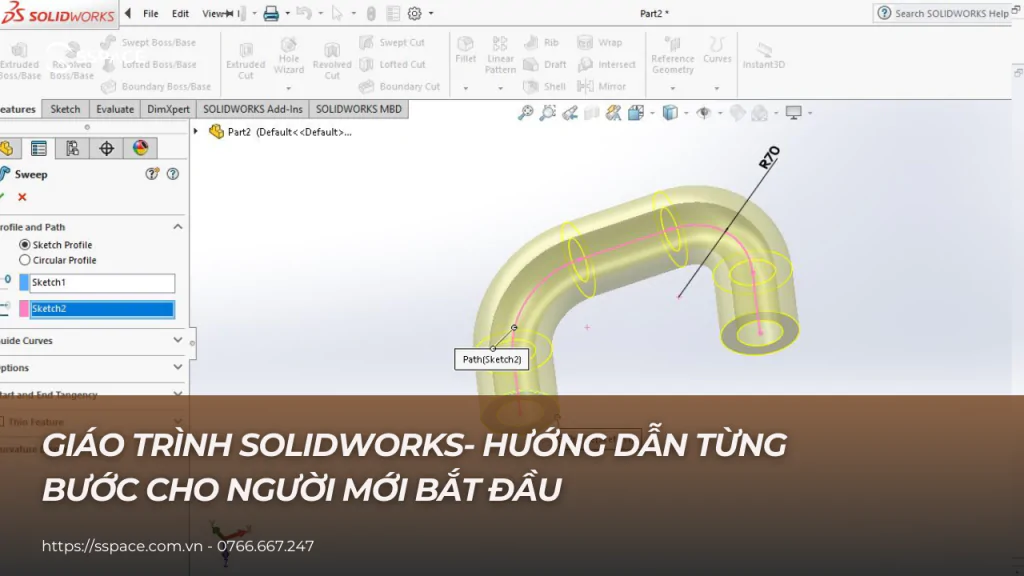Open the Curves tool
Image resolution: width=1024 pixels, height=576 pixels.
pos(717,50)
